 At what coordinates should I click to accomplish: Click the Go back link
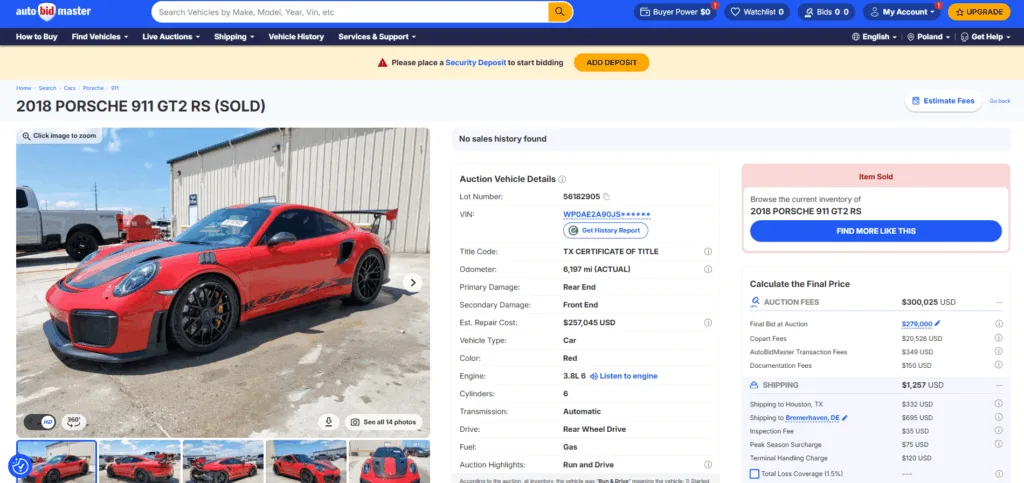pos(1000,101)
